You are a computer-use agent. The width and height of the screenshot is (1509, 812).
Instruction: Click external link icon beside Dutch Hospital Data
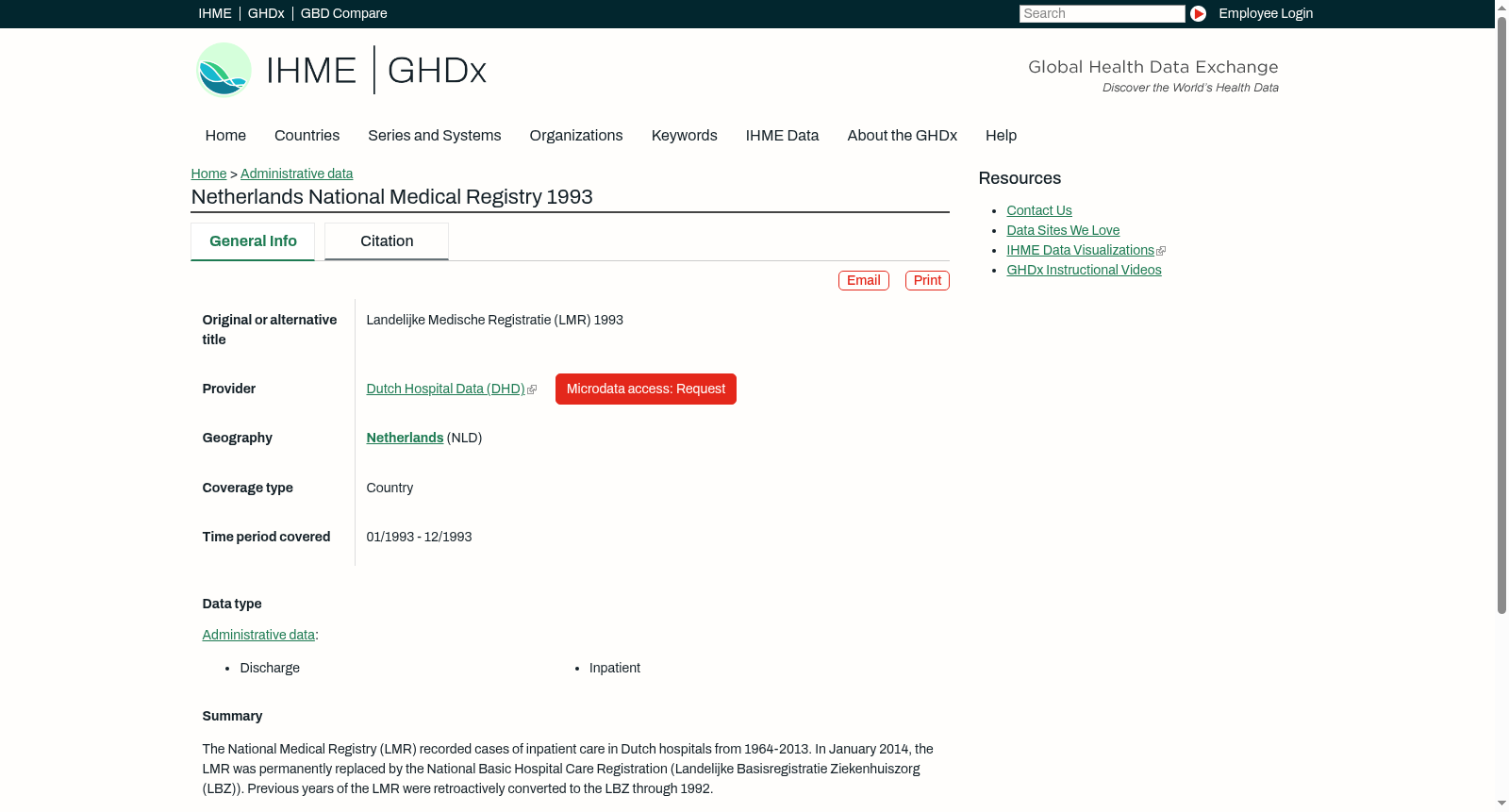(532, 389)
